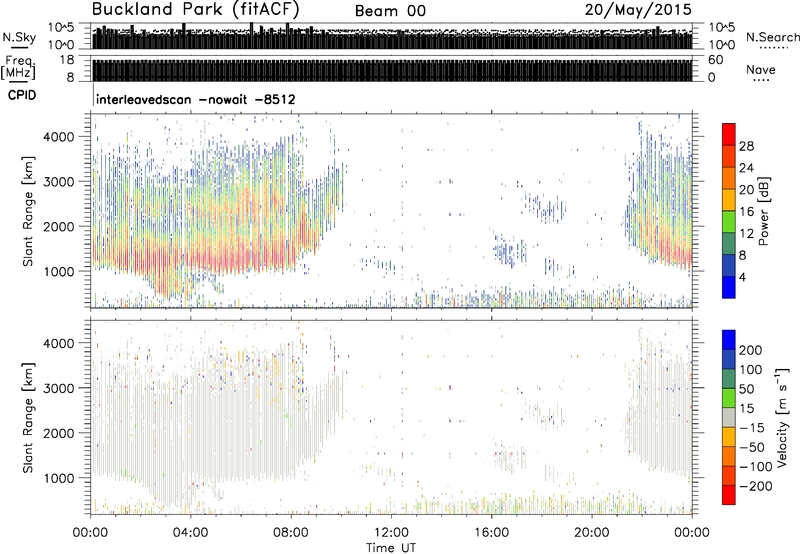Click the '4000' tick on power panel
The width and height of the screenshot is (800, 554).
point(58,137)
